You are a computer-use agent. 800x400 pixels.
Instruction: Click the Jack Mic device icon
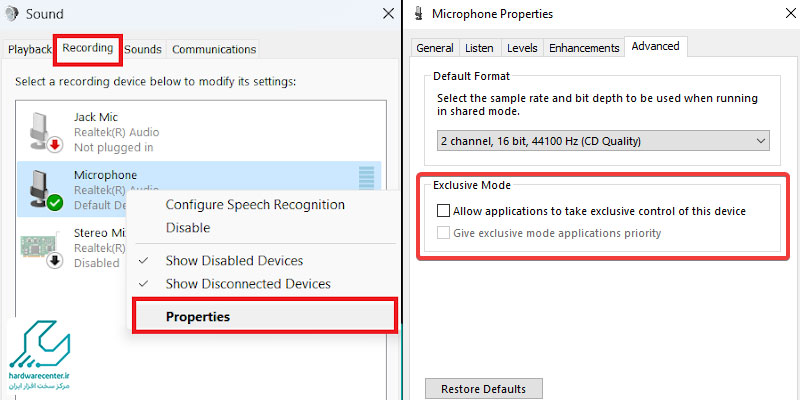45,132
